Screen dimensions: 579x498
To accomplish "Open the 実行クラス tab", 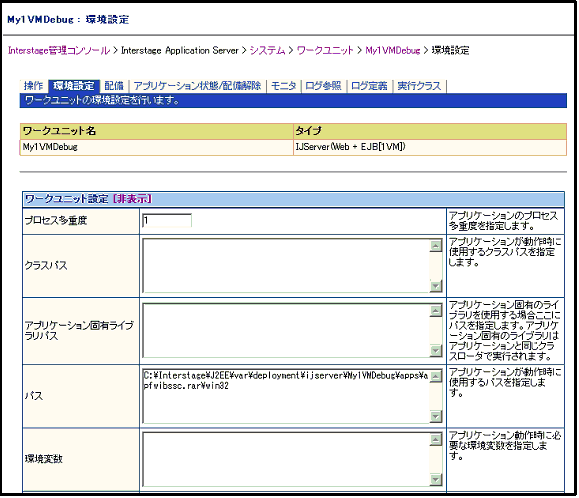I will click(419, 86).
